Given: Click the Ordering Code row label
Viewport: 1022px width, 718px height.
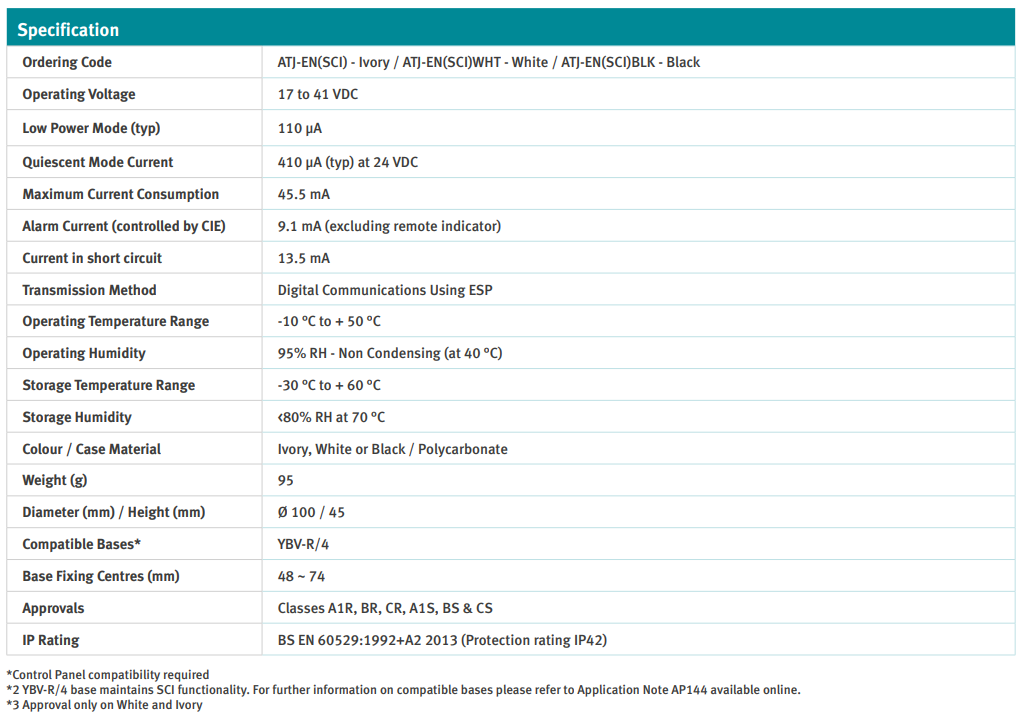Looking at the screenshot, I should coord(67,62).
